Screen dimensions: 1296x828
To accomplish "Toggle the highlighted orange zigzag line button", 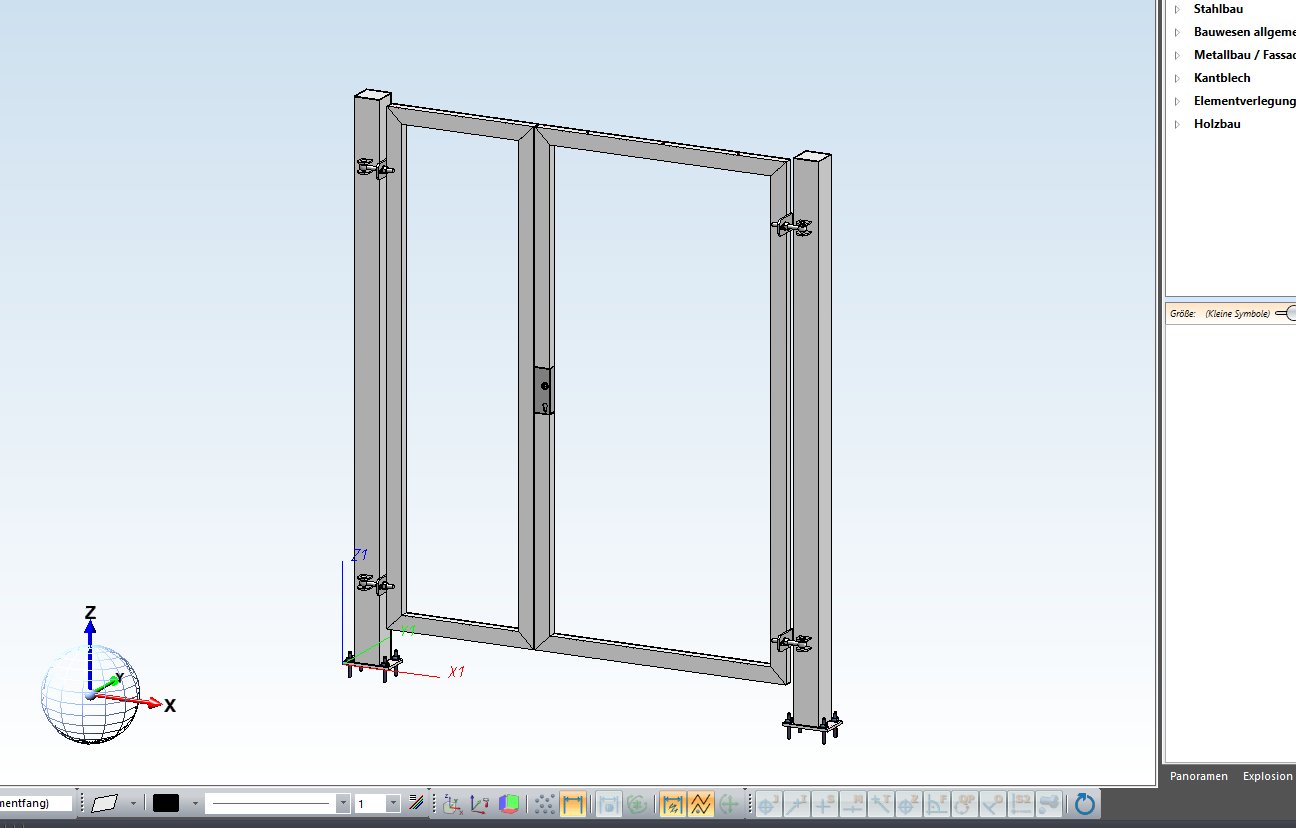I will pos(701,803).
